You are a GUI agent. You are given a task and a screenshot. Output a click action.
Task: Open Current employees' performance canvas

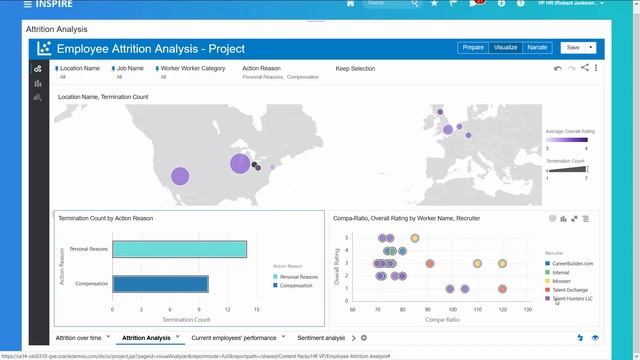pyautogui.click(x=234, y=338)
